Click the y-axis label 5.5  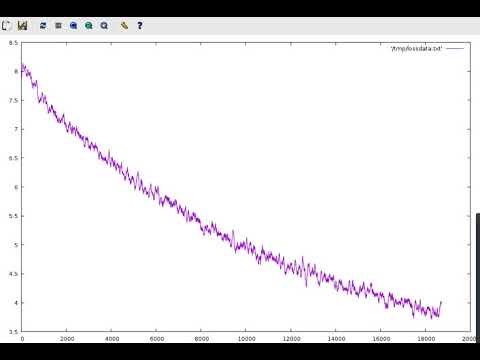pyautogui.click(x=13, y=216)
